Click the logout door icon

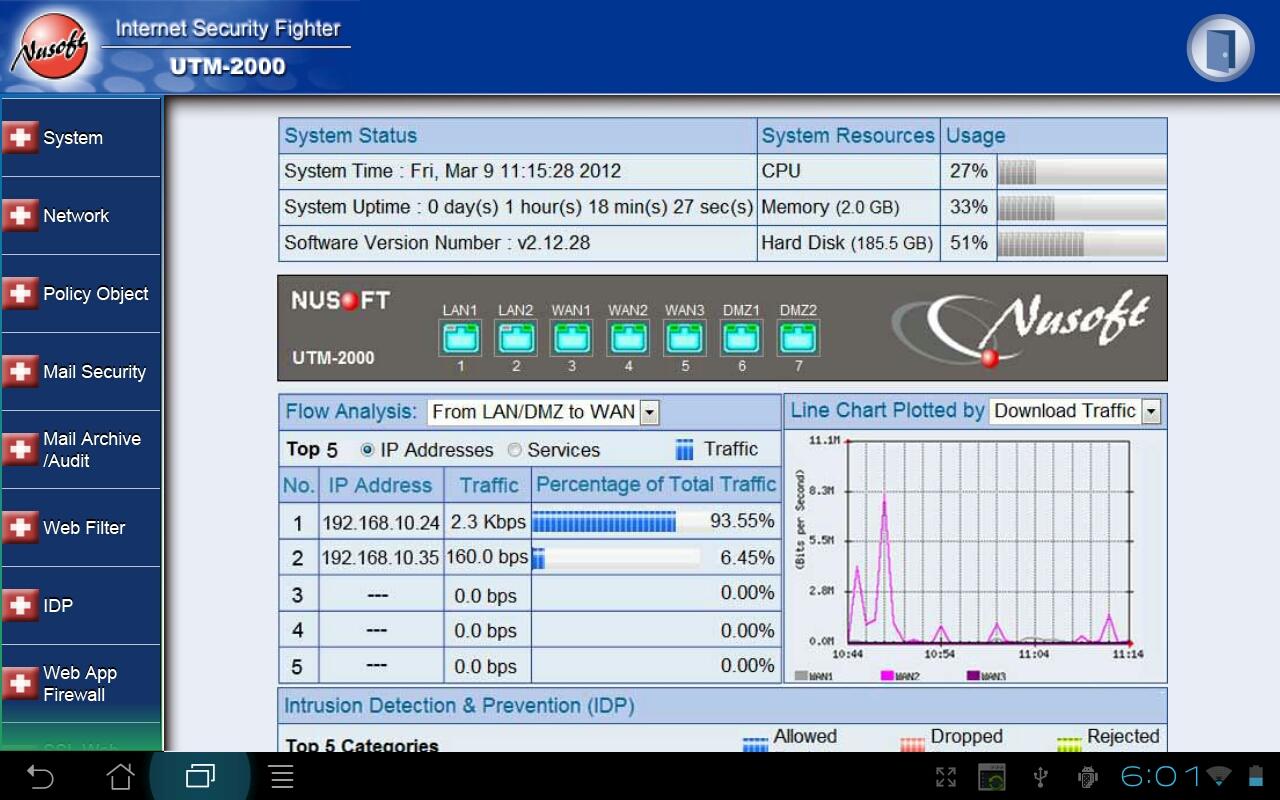[x=1220, y=47]
